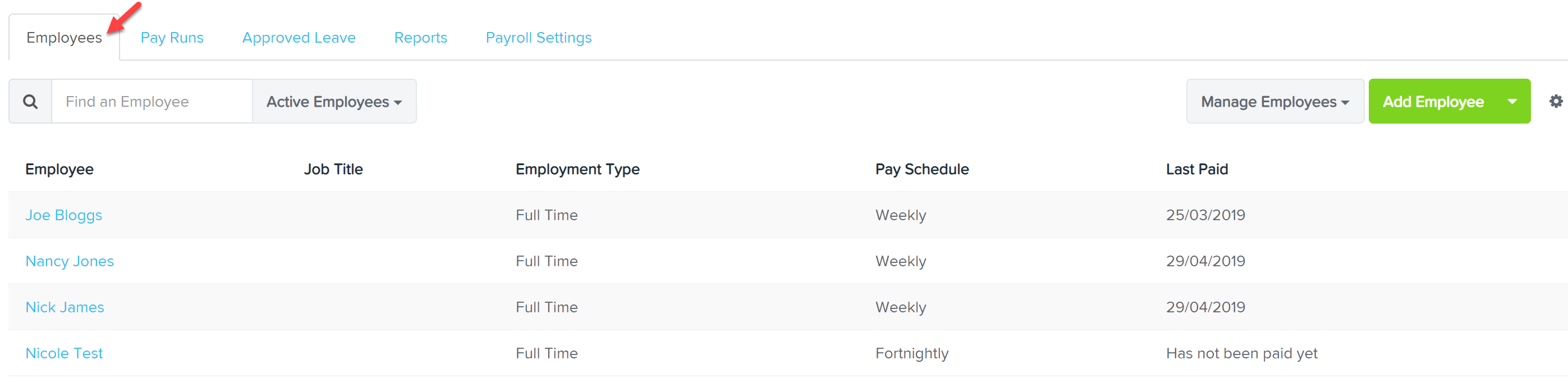Open Joe Bloggs employee record
The image size is (1568, 382).
click(x=64, y=215)
